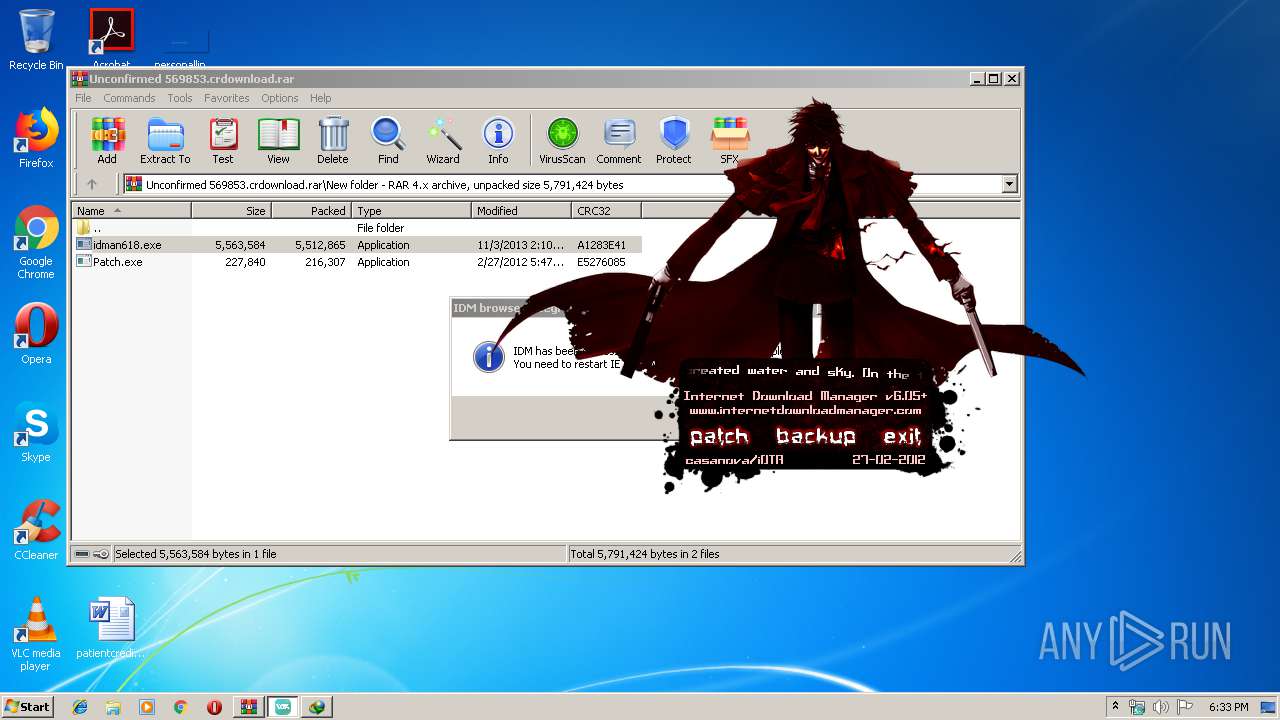Open Opera desktop icon
The width and height of the screenshot is (1280, 720).
tap(36, 334)
